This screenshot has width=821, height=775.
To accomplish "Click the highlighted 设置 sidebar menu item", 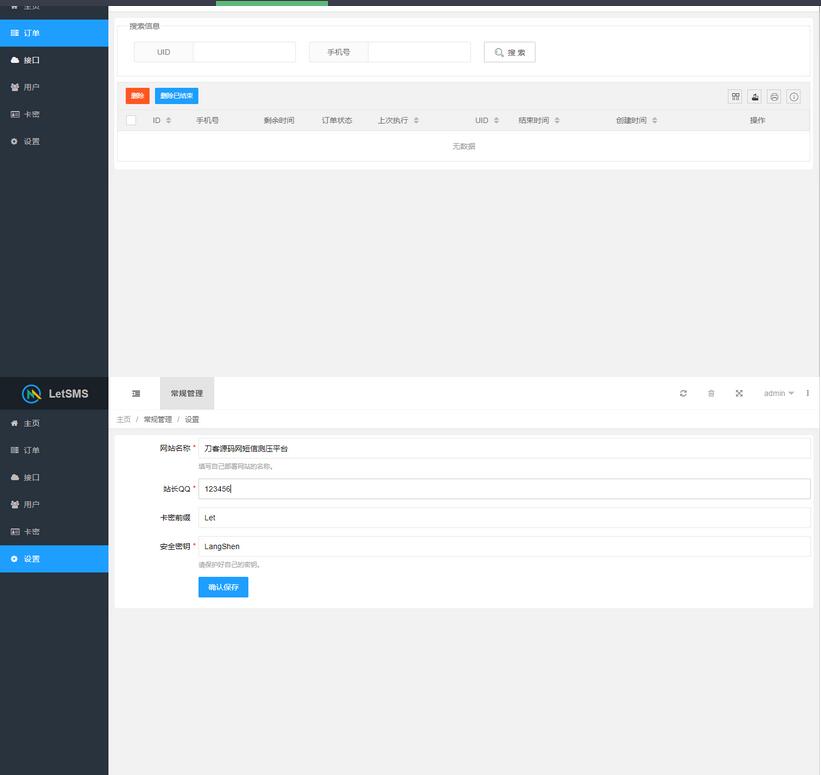I will (x=54, y=559).
